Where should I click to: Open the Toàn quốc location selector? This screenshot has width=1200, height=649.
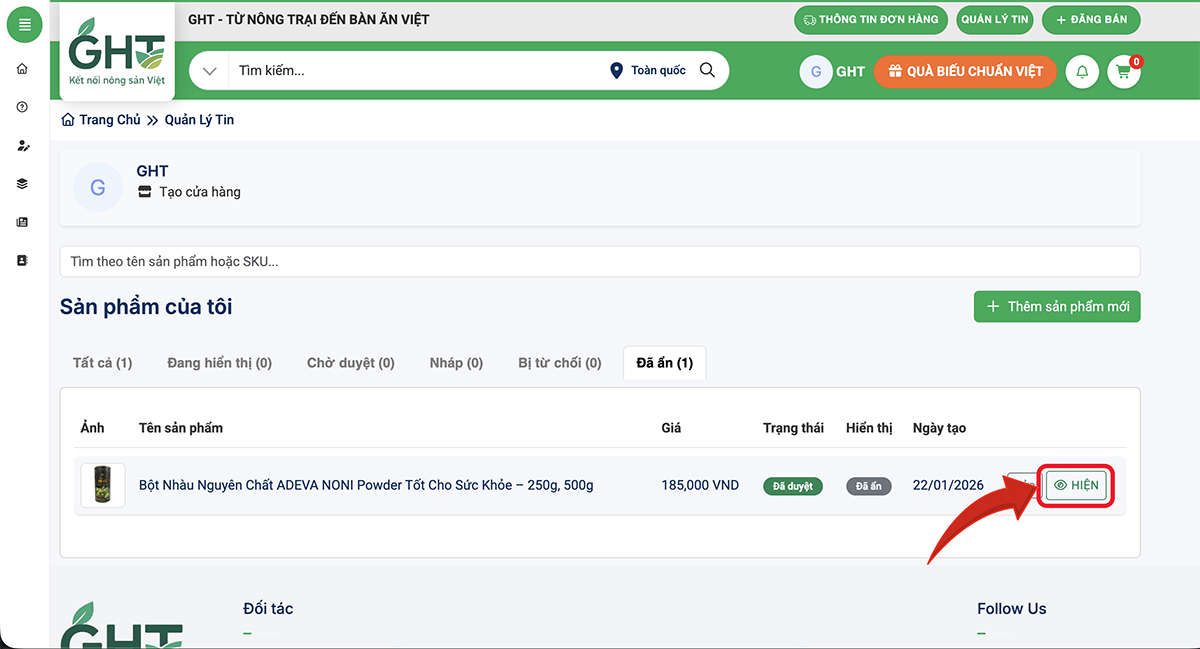pyautogui.click(x=648, y=70)
